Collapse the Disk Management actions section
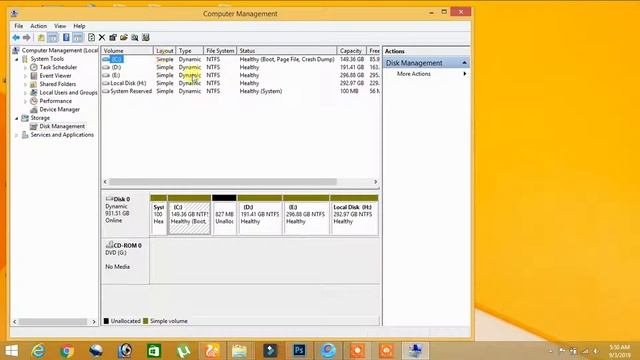 [464, 63]
